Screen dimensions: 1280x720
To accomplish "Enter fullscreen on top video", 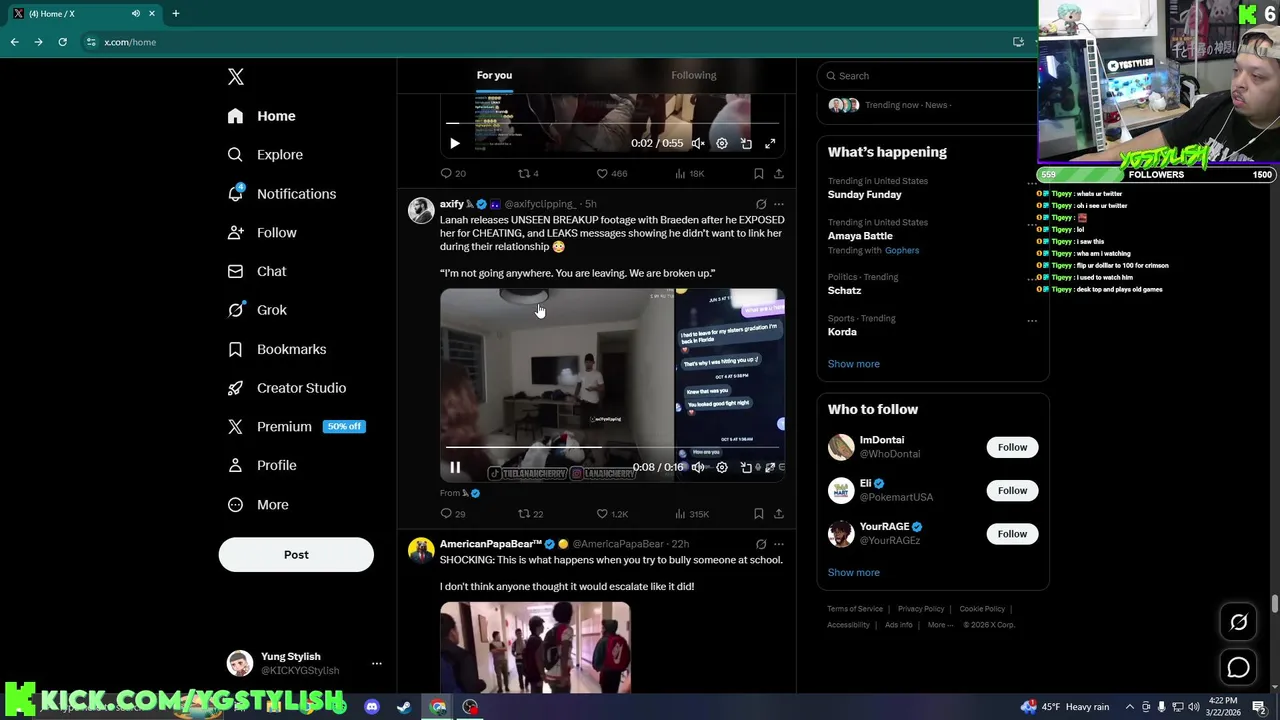I will 770,143.
